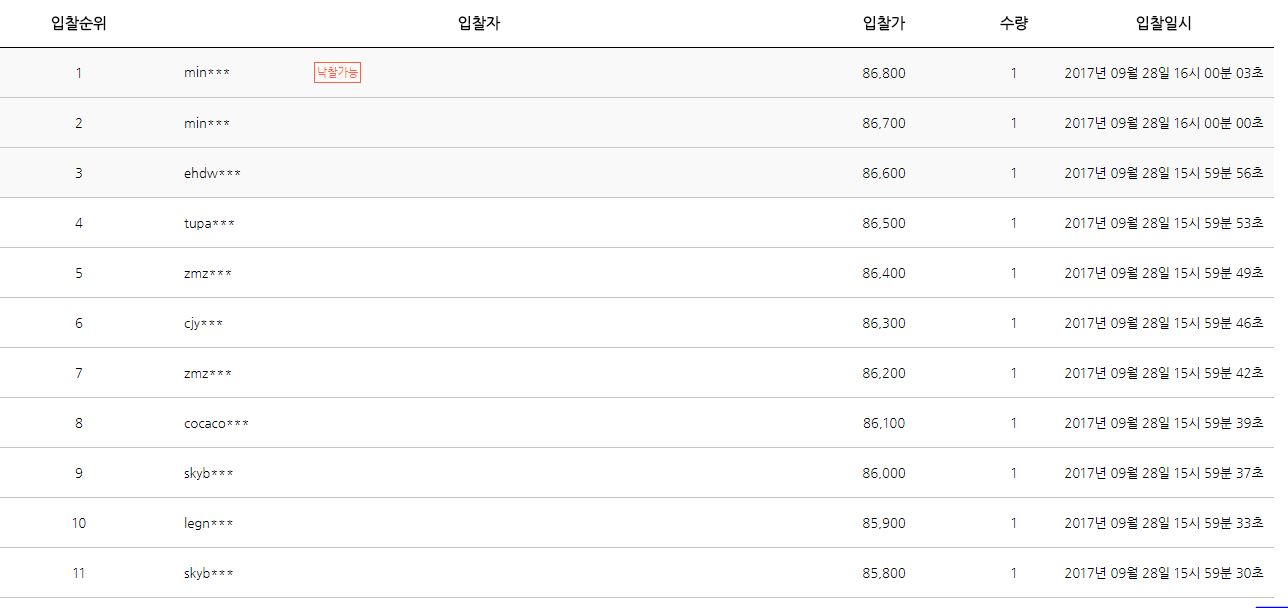Click the 낙찰가능 badge next to min***
Screen dimensions: 1288x608
(337, 73)
